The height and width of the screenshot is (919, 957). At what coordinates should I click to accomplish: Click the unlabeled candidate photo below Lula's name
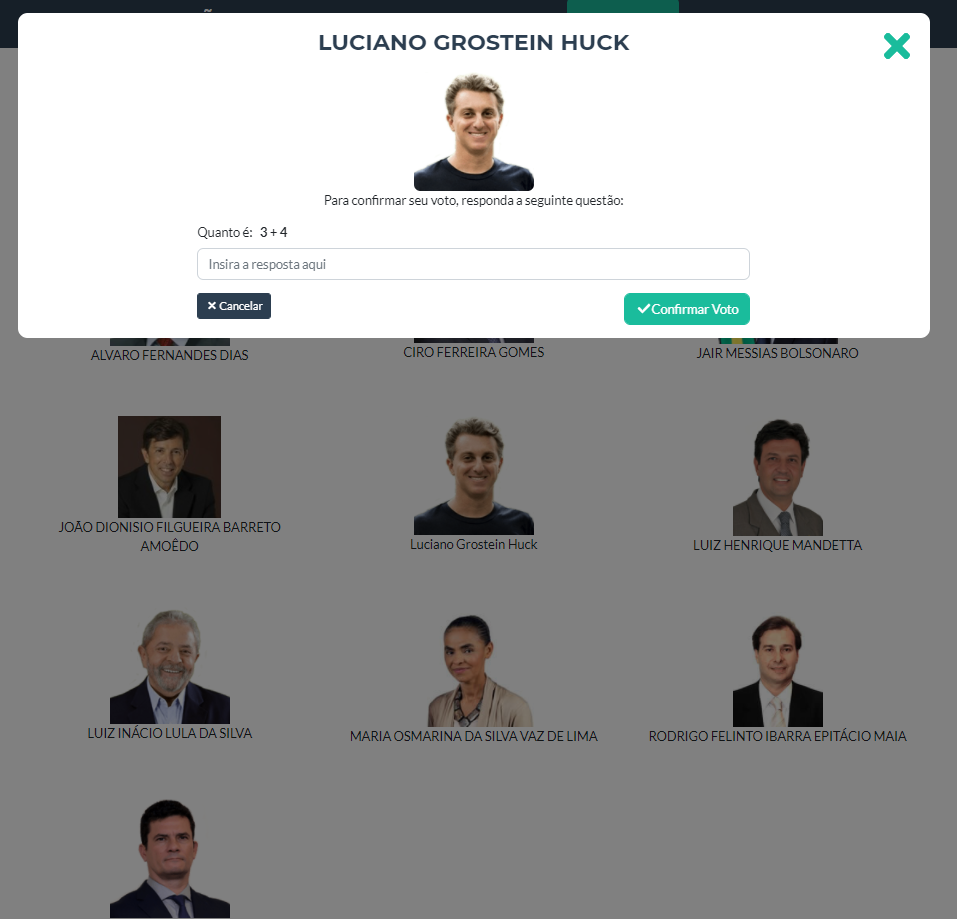point(170,859)
